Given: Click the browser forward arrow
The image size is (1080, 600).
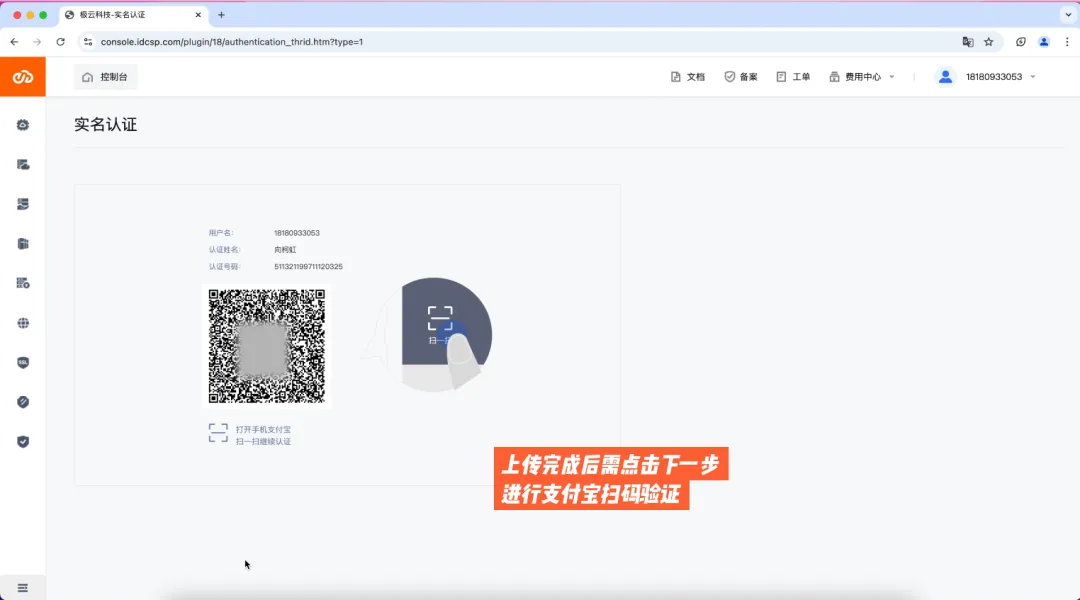Looking at the screenshot, I should pos(37,42).
